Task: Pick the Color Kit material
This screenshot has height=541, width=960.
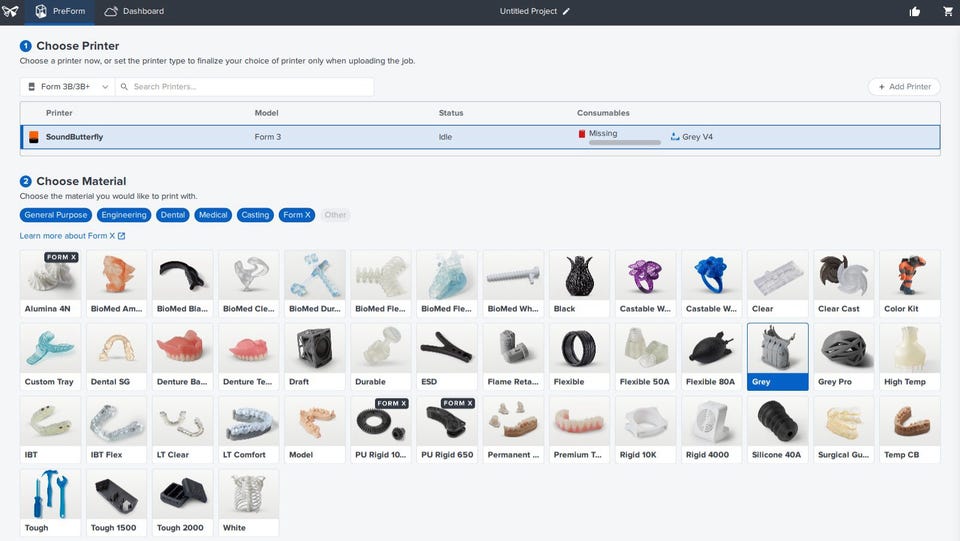Action: click(x=910, y=283)
